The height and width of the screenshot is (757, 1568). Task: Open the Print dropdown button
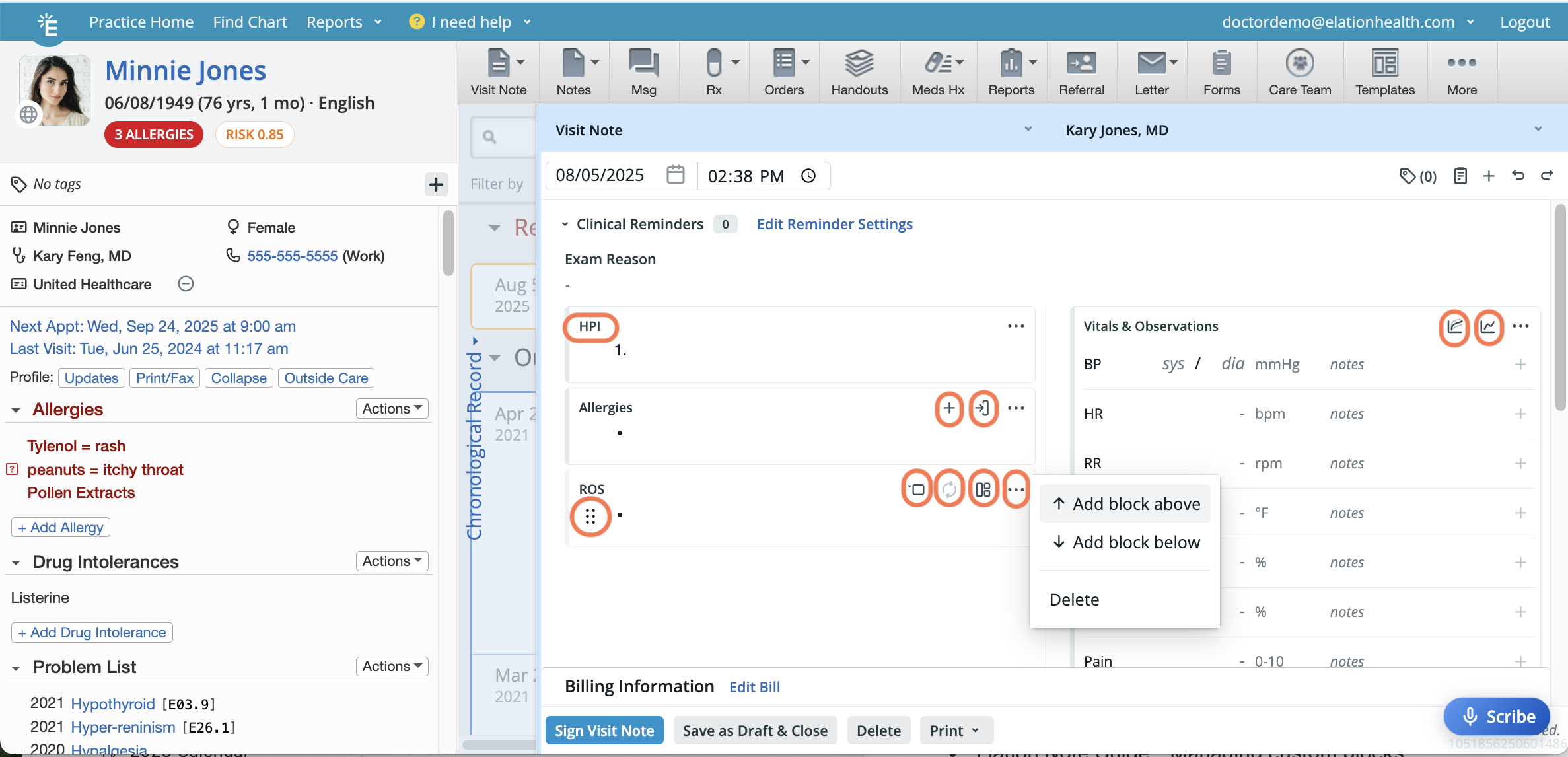pos(955,730)
